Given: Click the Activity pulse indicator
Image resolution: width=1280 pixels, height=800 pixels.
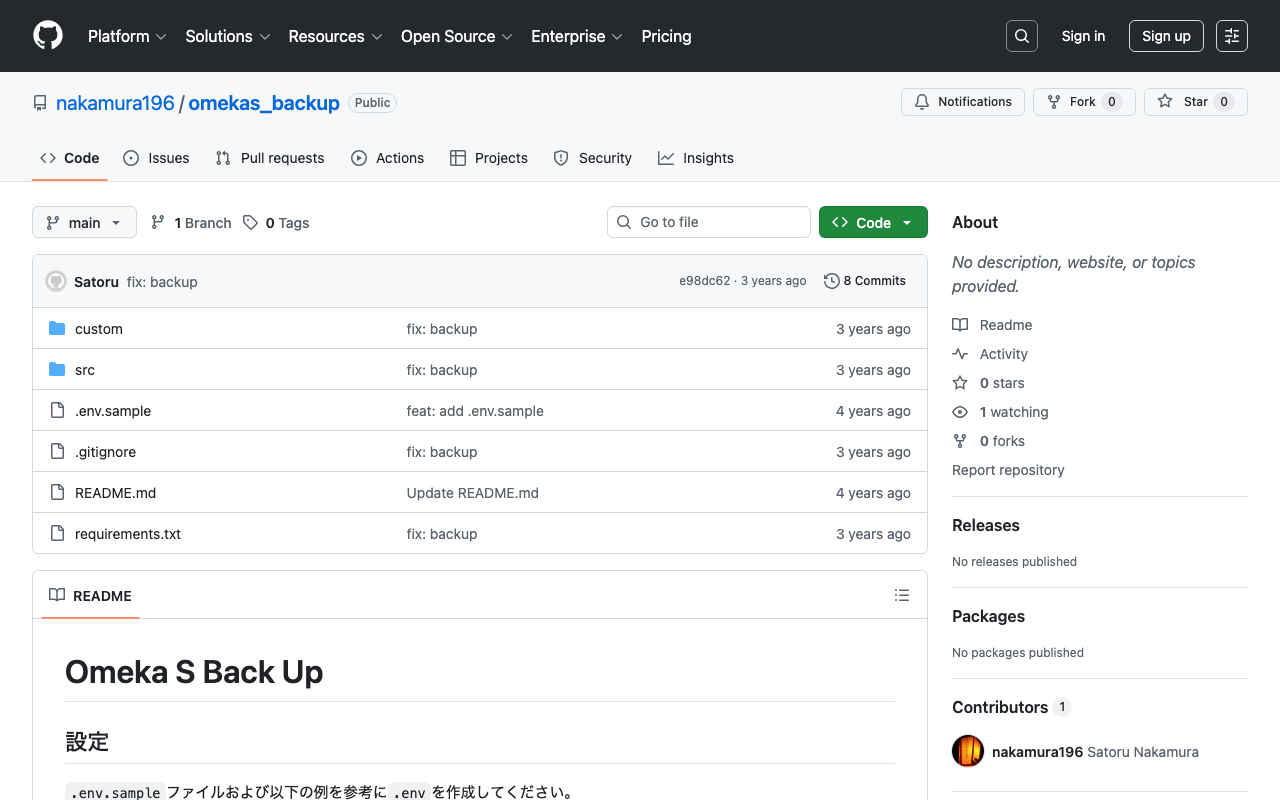Looking at the screenshot, I should pos(960,353).
